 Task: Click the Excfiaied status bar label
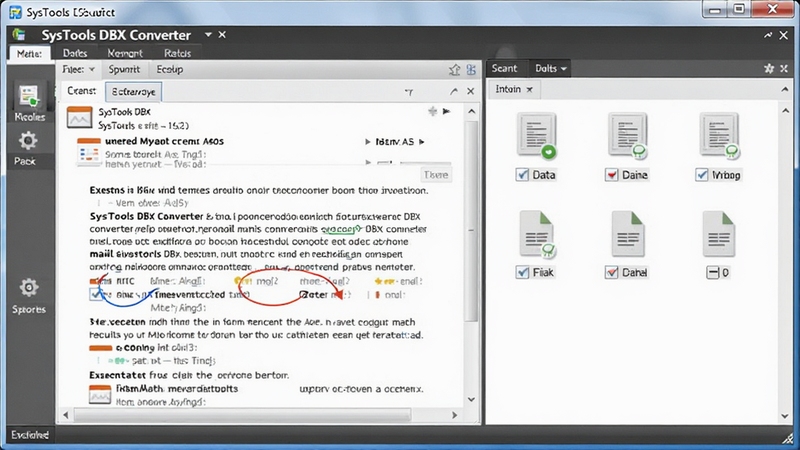point(30,435)
